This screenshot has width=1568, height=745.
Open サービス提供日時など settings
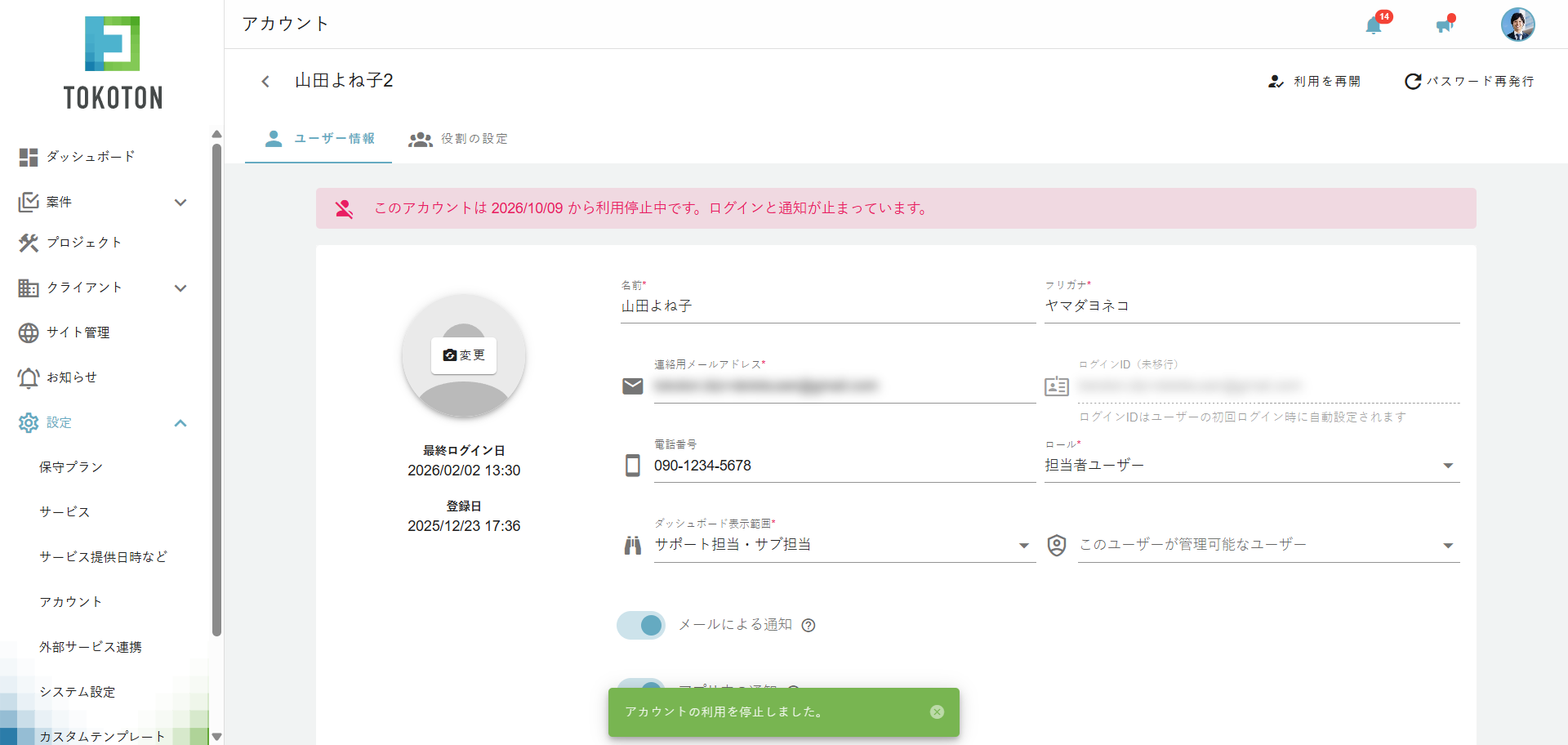pyautogui.click(x=103, y=557)
